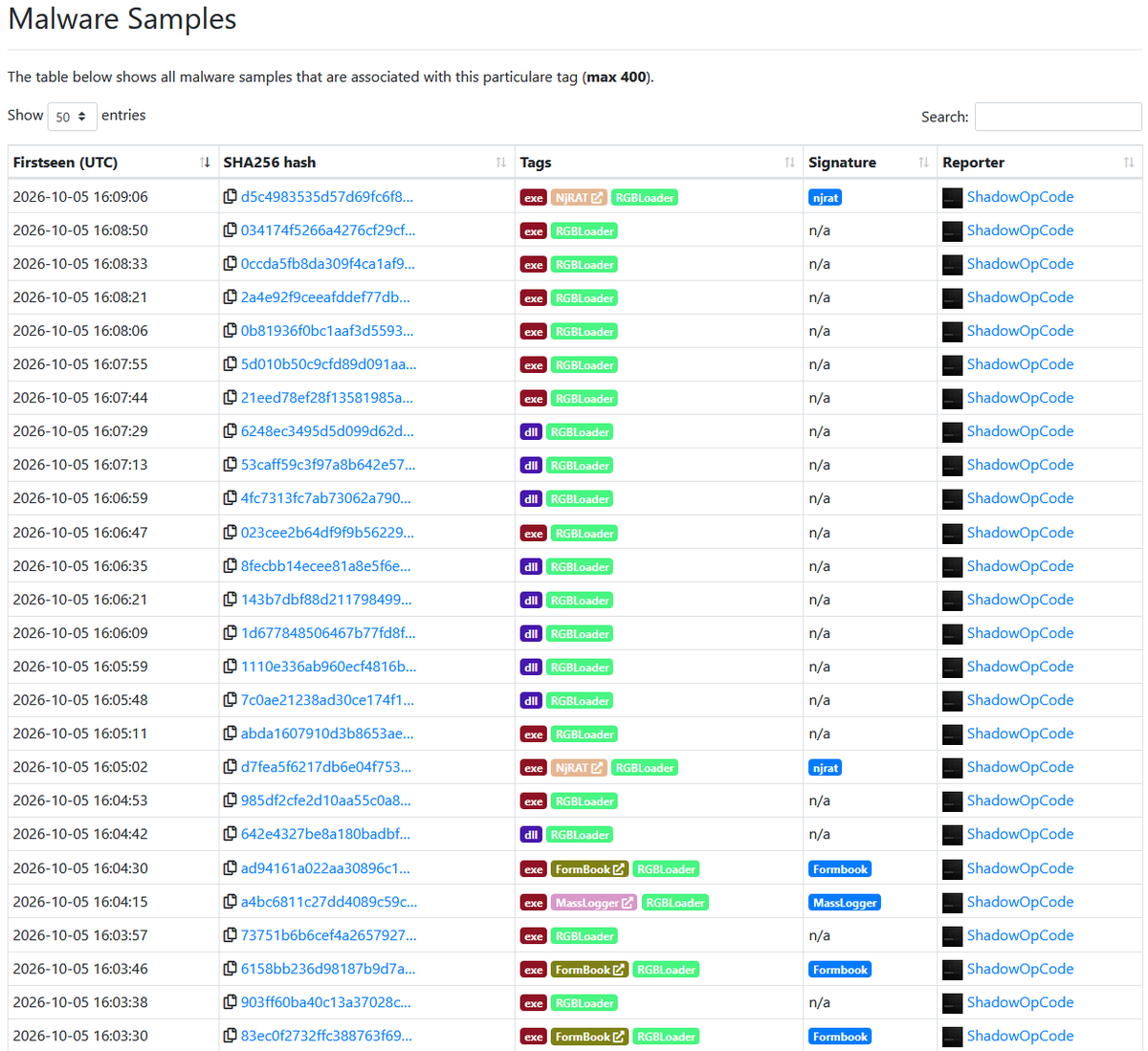Select timestamp 2026-10-05 16:05:48
The width and height of the screenshot is (1148, 1051).
[x=80, y=700]
